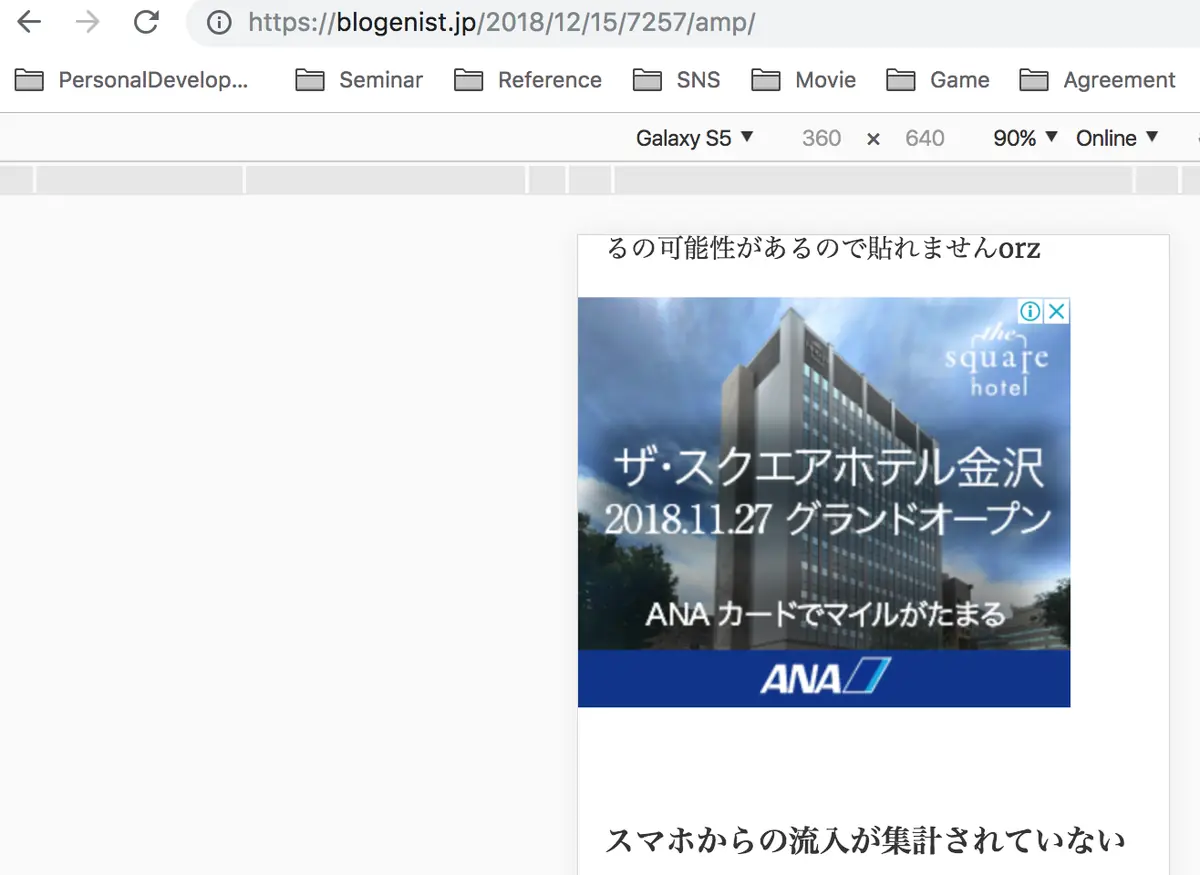Edit the viewport height field 640
The width and height of the screenshot is (1200, 875).
924,138
